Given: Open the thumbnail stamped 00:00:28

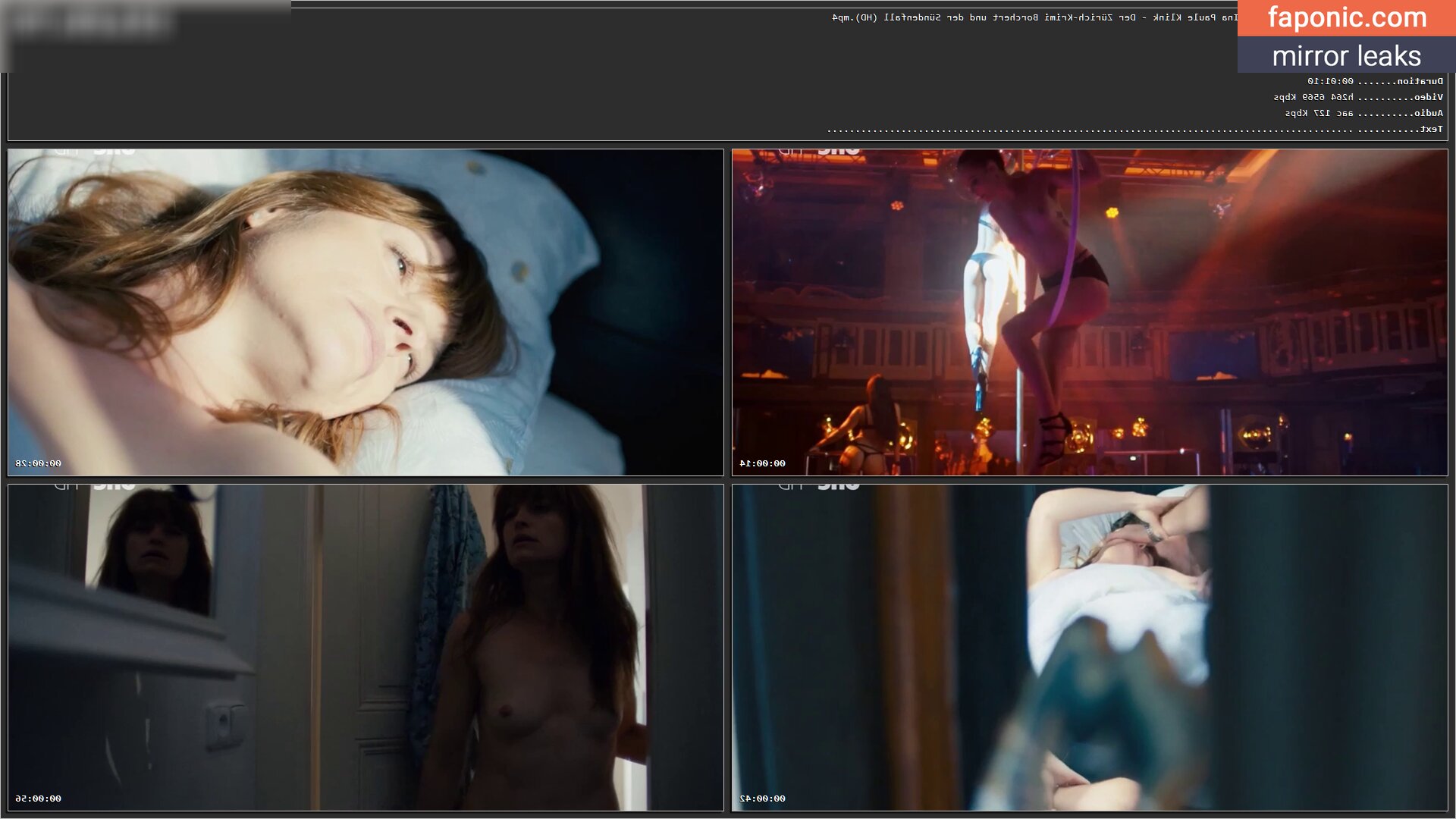Looking at the screenshot, I should click(366, 312).
